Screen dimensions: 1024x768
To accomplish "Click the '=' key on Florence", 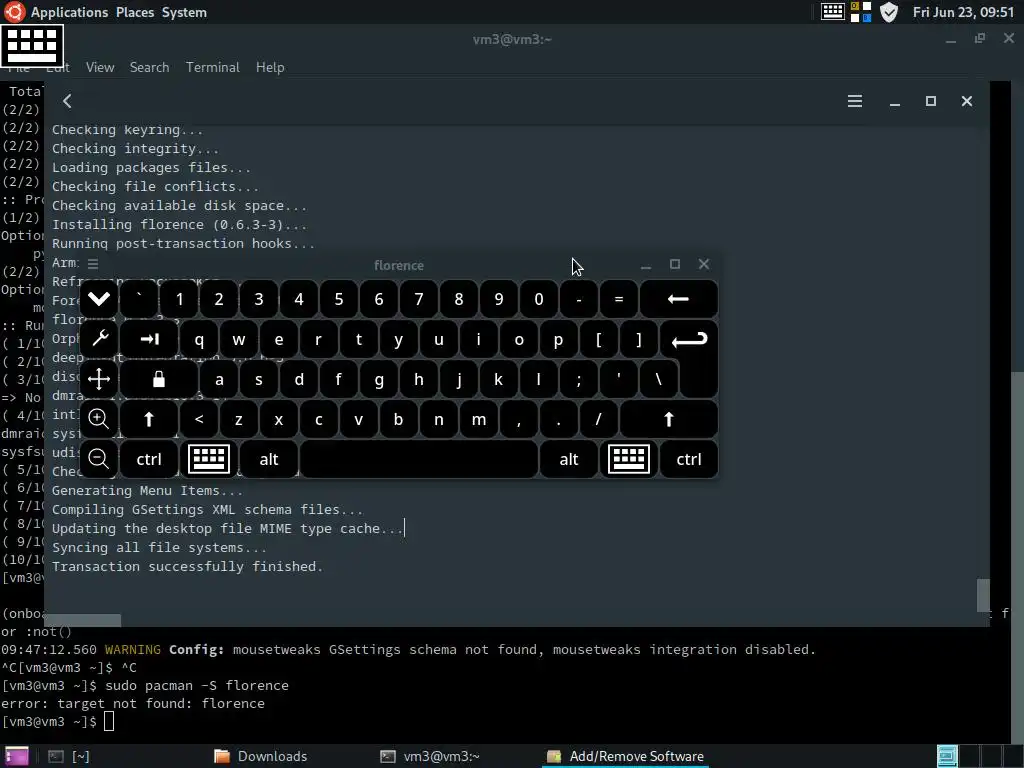I will tap(618, 299).
